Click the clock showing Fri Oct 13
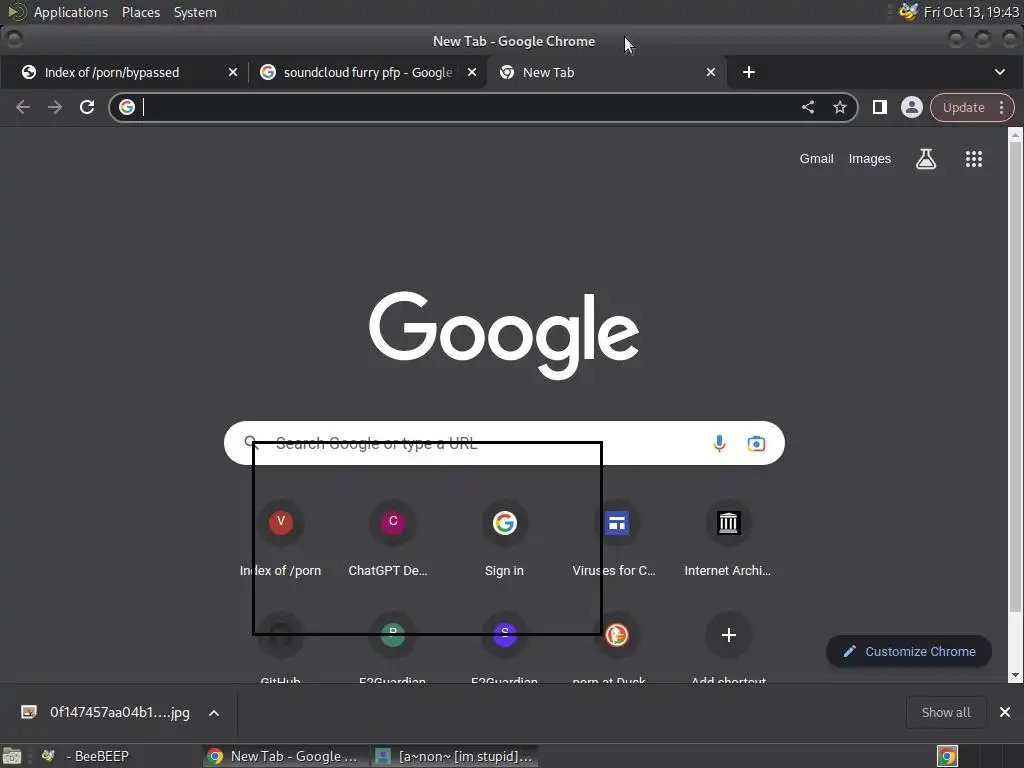The width and height of the screenshot is (1024, 768). click(x=971, y=12)
